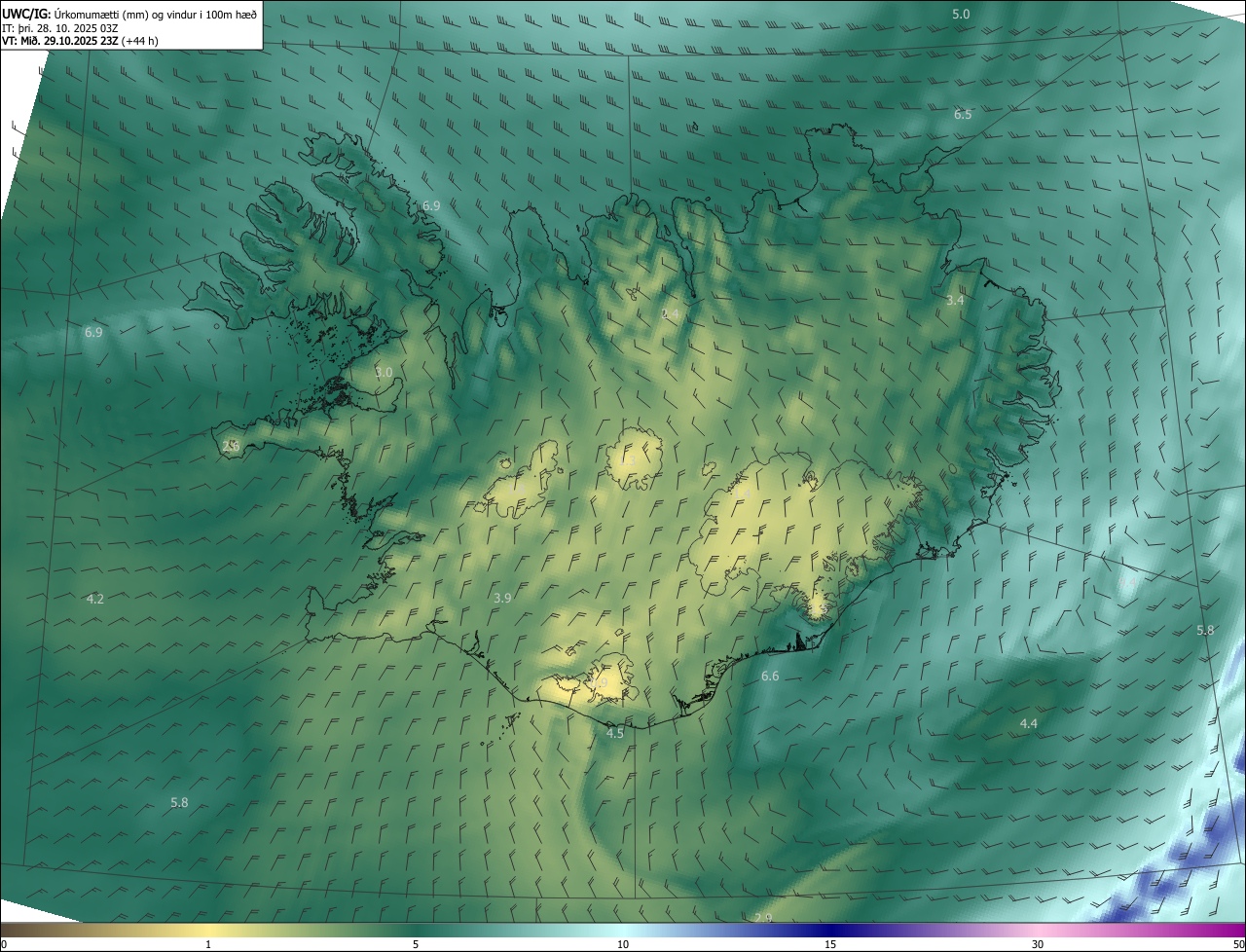Select the 5 tick on the color scale
The image size is (1246, 952).
[416, 944]
